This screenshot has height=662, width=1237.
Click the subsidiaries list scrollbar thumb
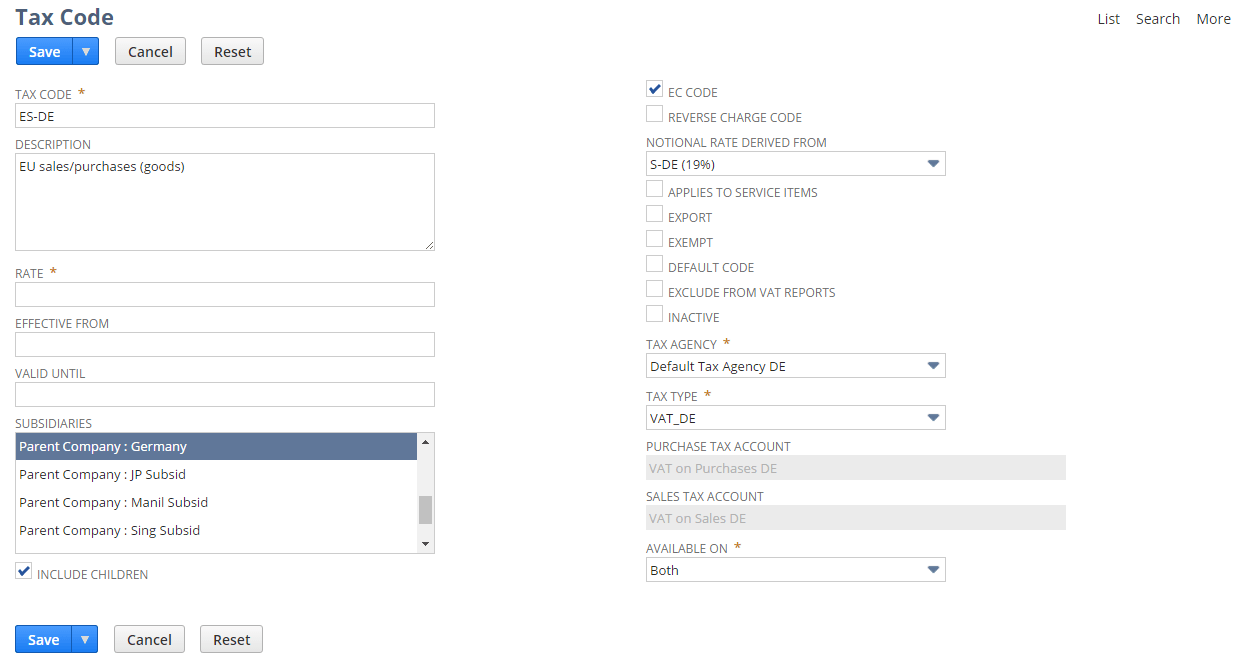click(425, 510)
